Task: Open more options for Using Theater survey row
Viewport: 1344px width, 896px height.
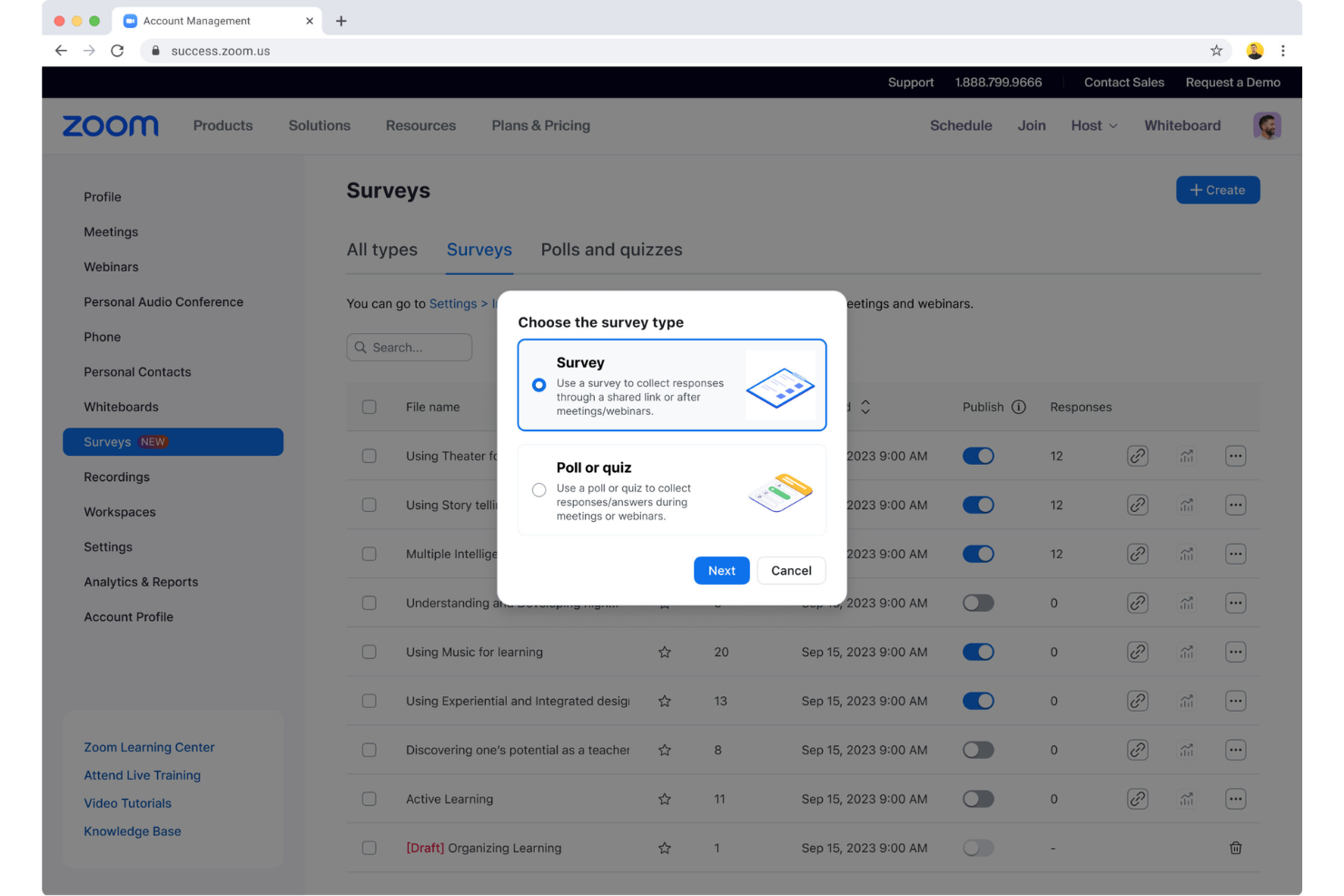Action: (1235, 456)
